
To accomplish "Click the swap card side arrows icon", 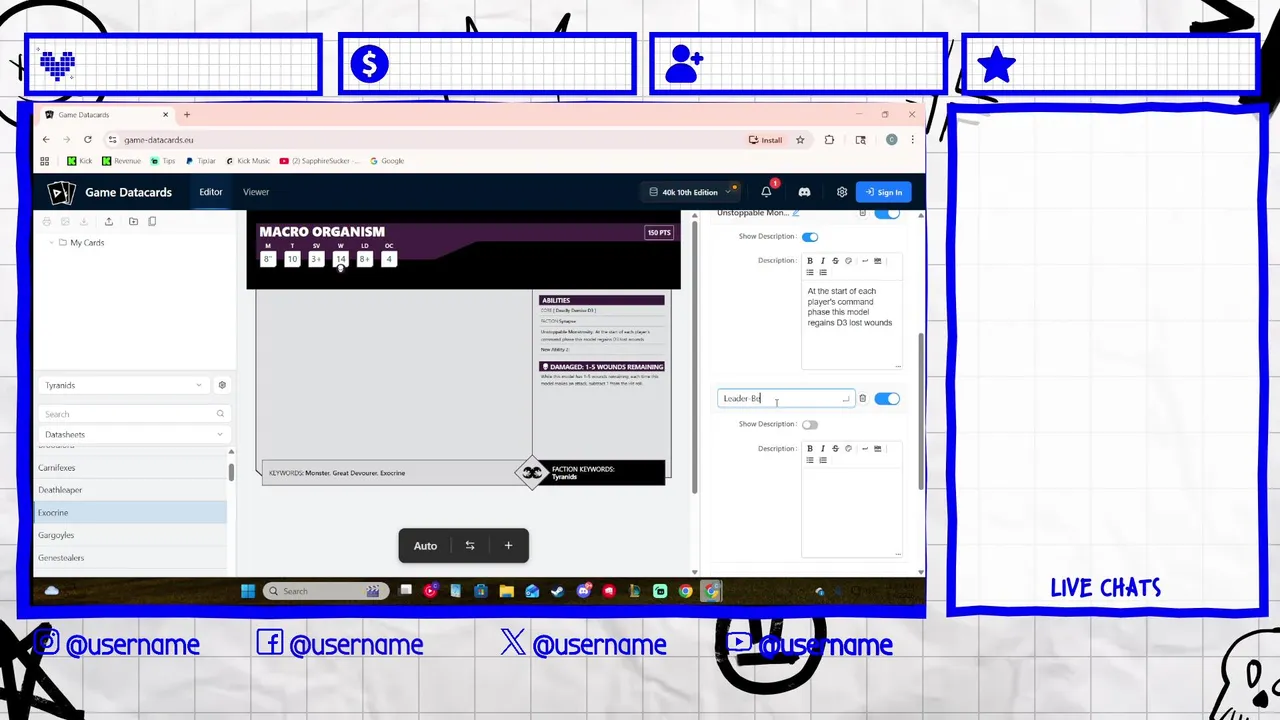I will (470, 545).
